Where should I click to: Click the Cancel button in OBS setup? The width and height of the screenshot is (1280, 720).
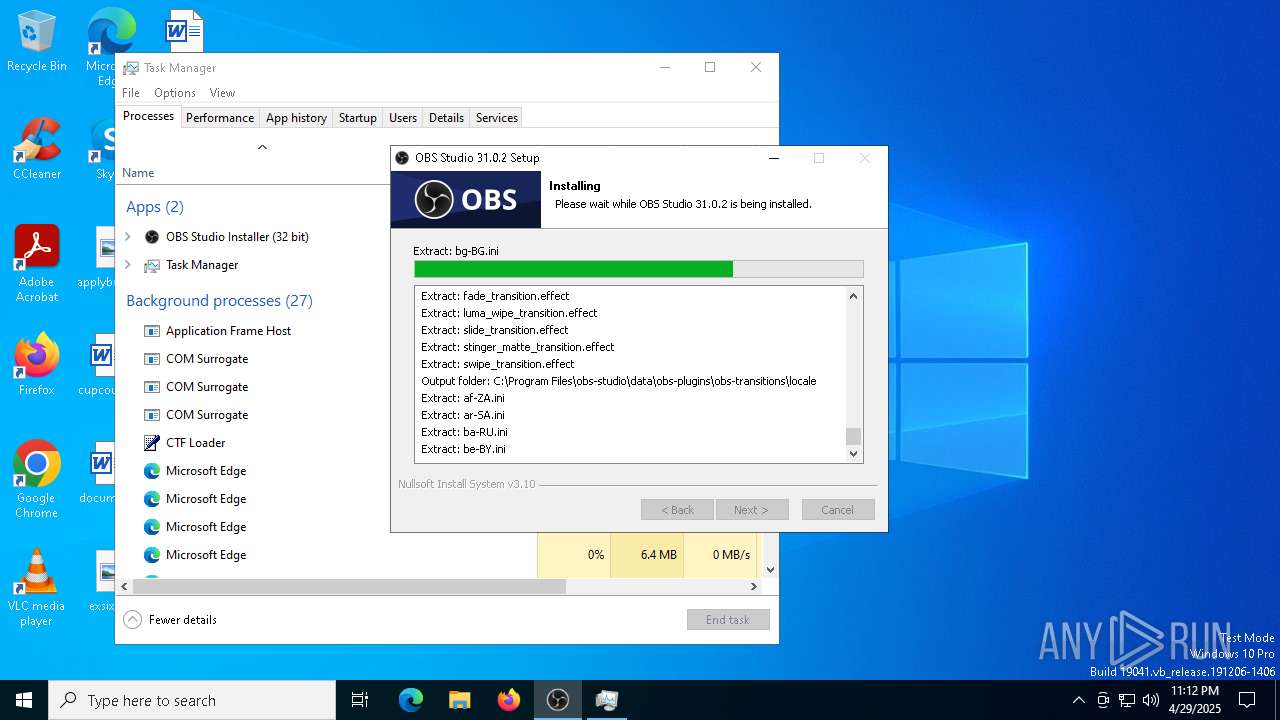[838, 510]
